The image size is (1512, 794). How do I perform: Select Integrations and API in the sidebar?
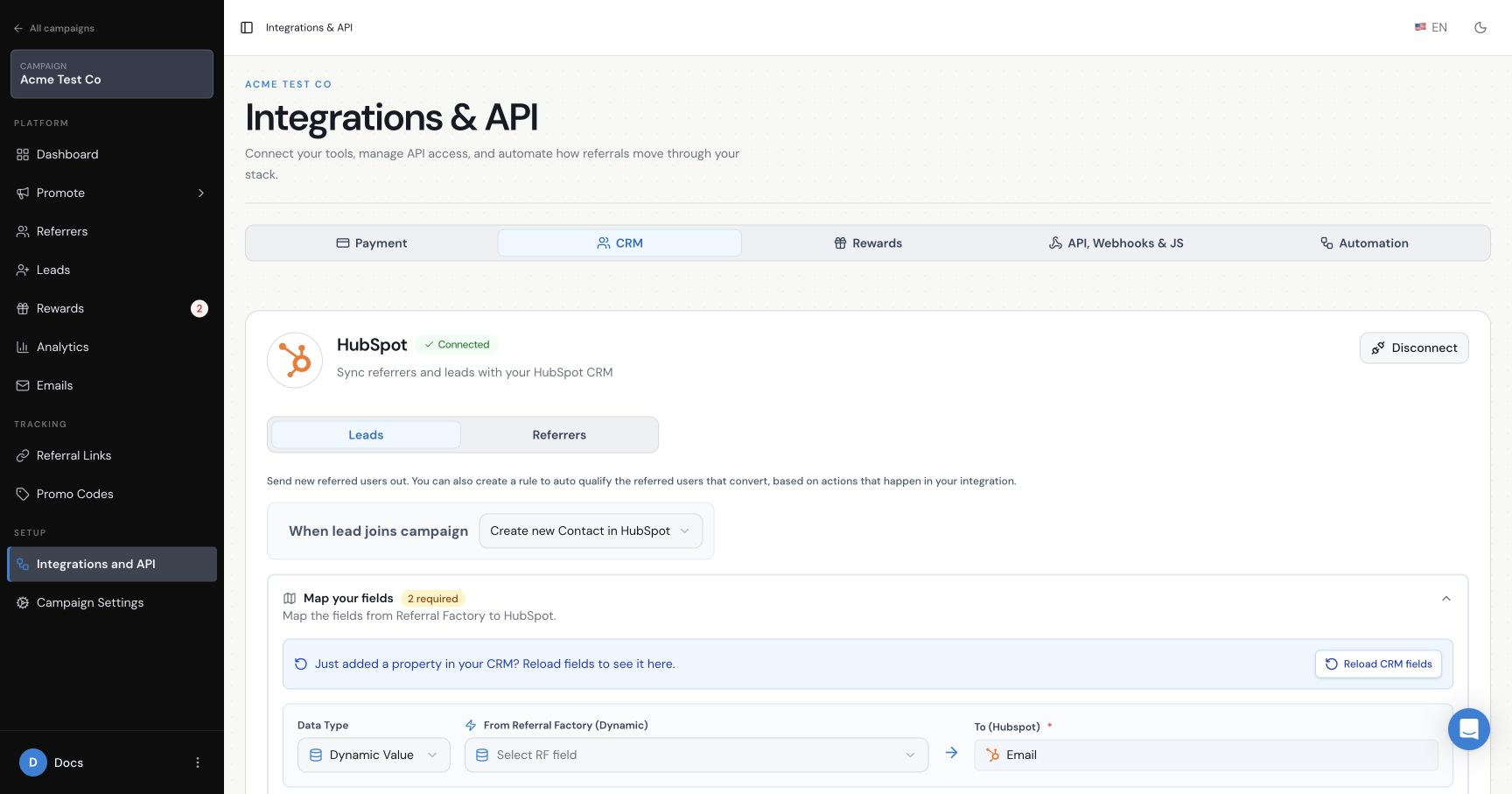click(112, 564)
